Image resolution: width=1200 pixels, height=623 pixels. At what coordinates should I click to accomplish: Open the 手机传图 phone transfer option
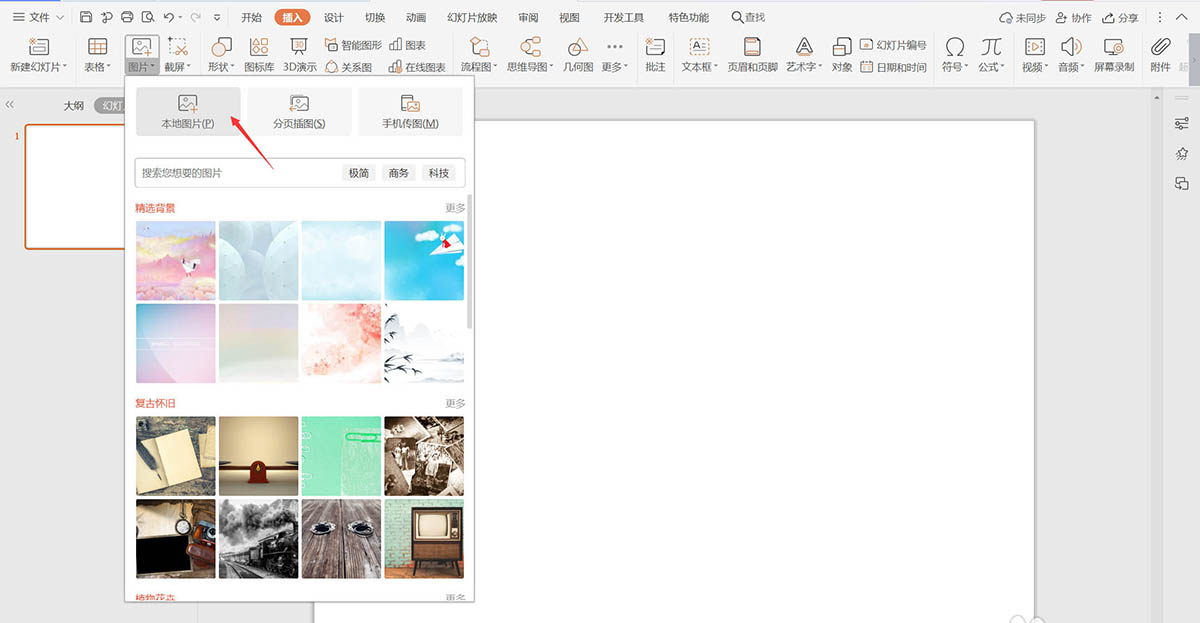410,111
